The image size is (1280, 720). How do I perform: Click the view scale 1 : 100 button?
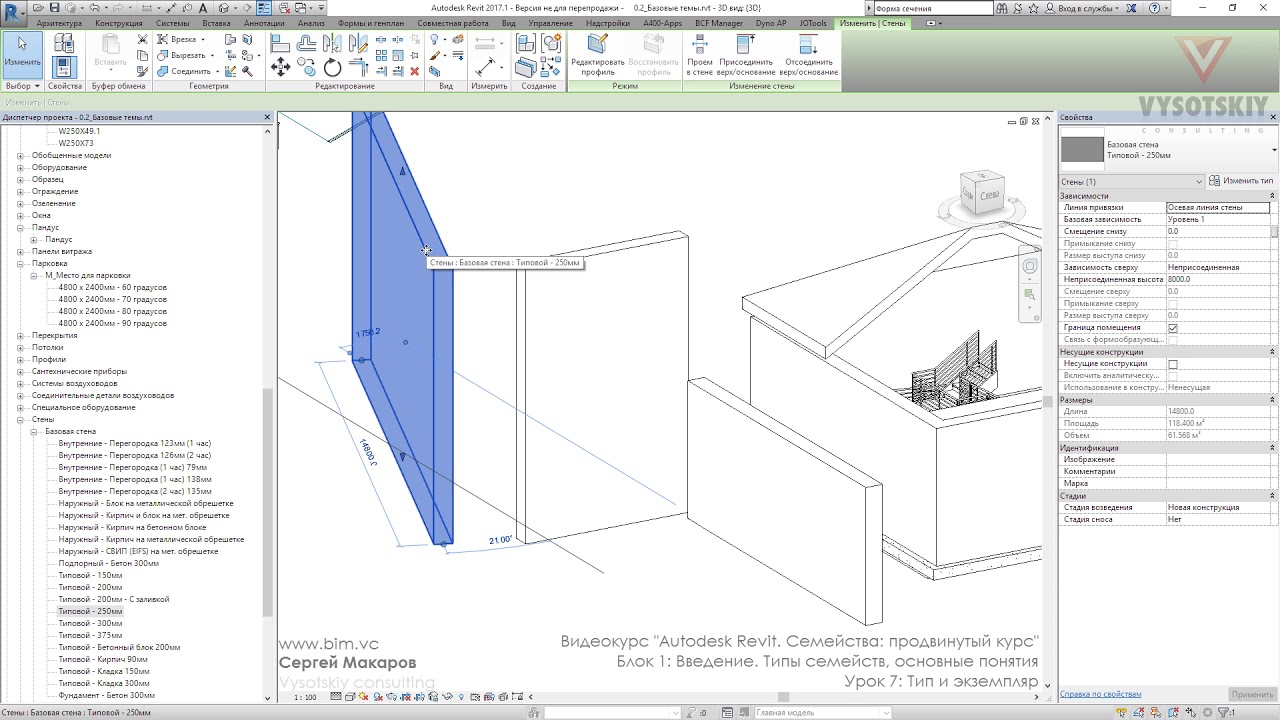click(x=305, y=697)
